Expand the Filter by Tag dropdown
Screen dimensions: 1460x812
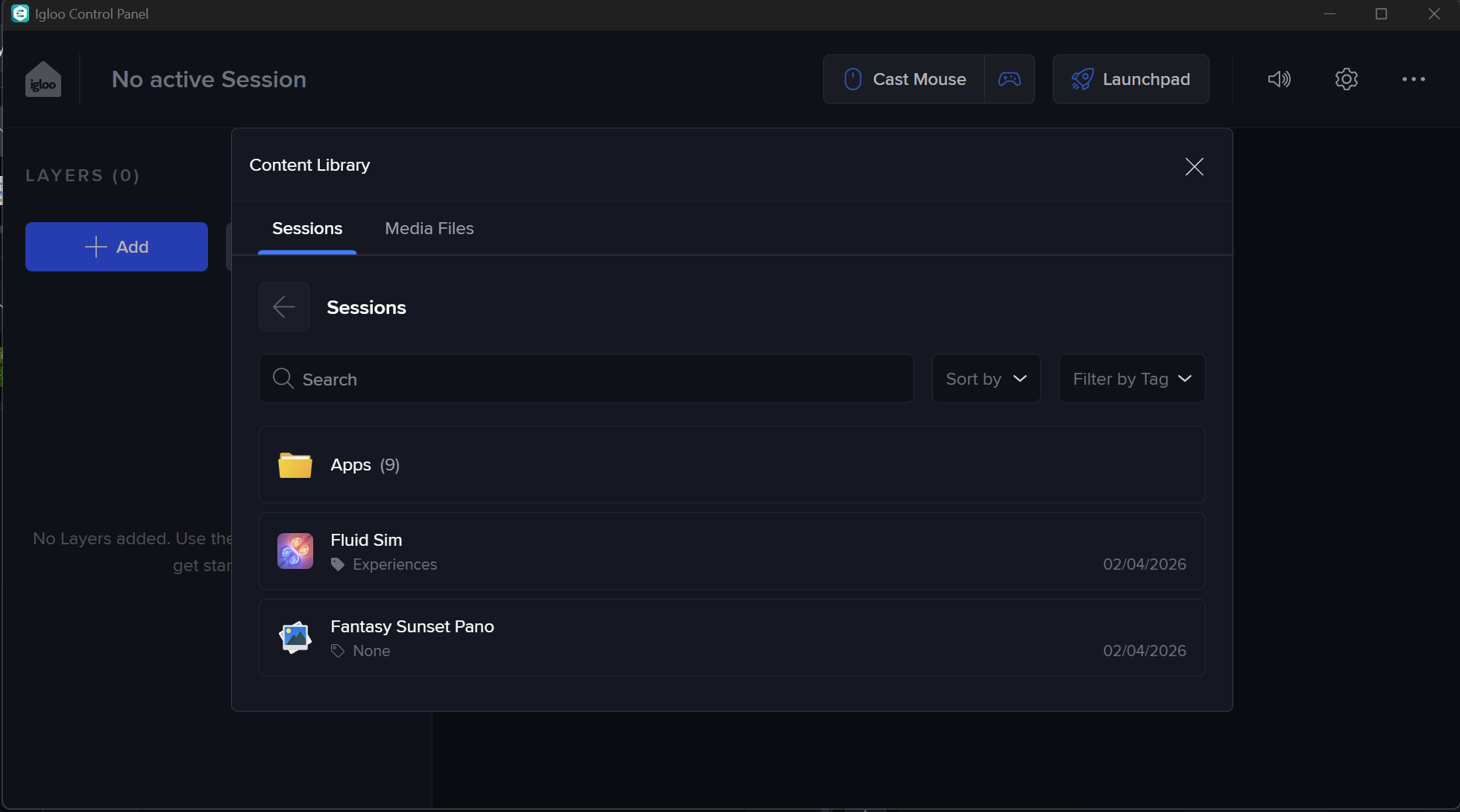tap(1131, 379)
